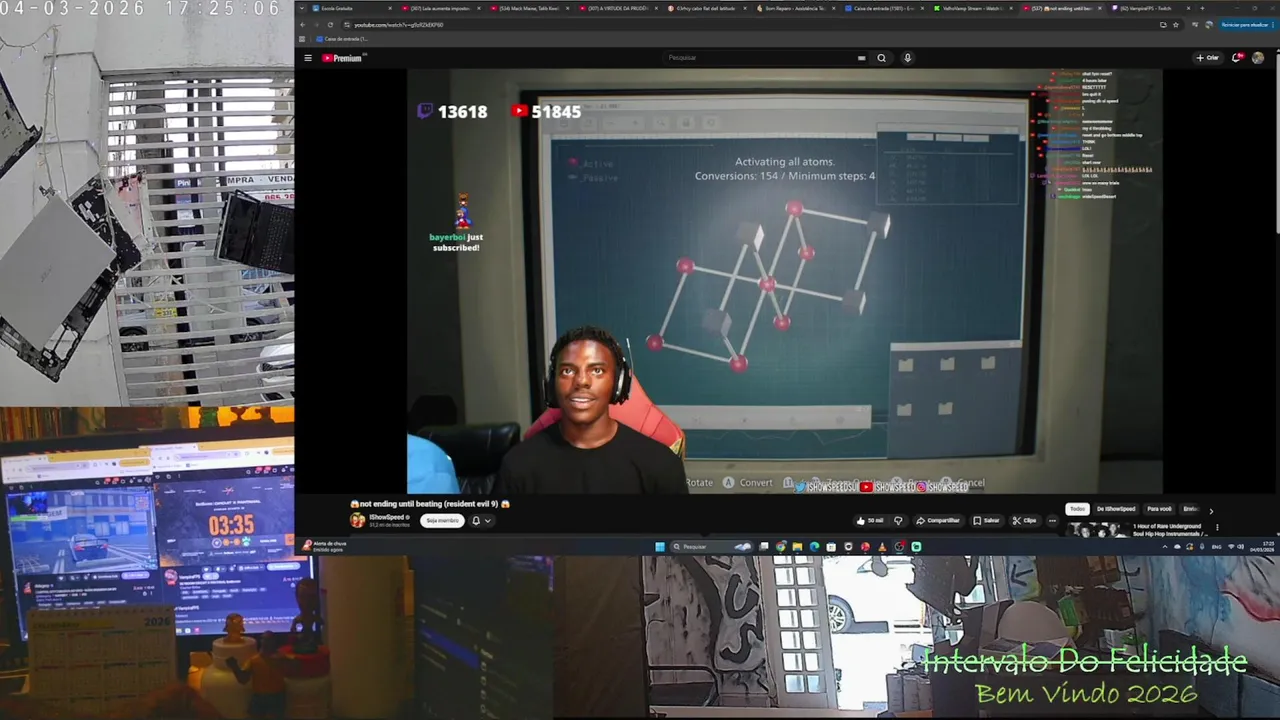This screenshot has height=720, width=1280.
Task: Show more filter chips with right arrow
Action: pyautogui.click(x=1211, y=511)
